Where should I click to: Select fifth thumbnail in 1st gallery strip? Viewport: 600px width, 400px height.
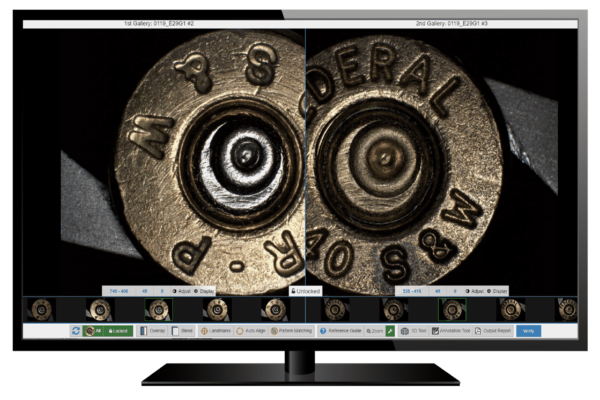pyautogui.click(x=276, y=309)
